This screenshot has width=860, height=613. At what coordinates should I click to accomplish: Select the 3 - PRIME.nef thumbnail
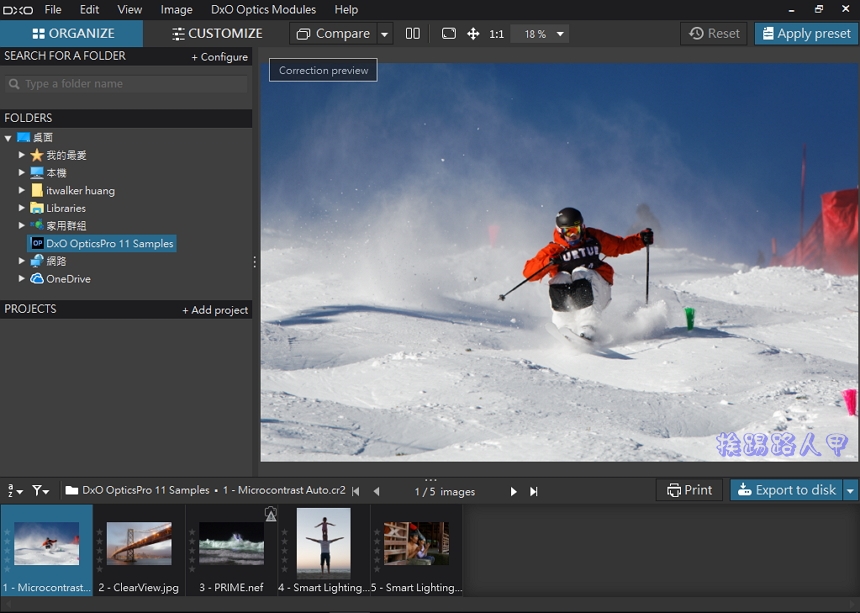click(x=231, y=550)
